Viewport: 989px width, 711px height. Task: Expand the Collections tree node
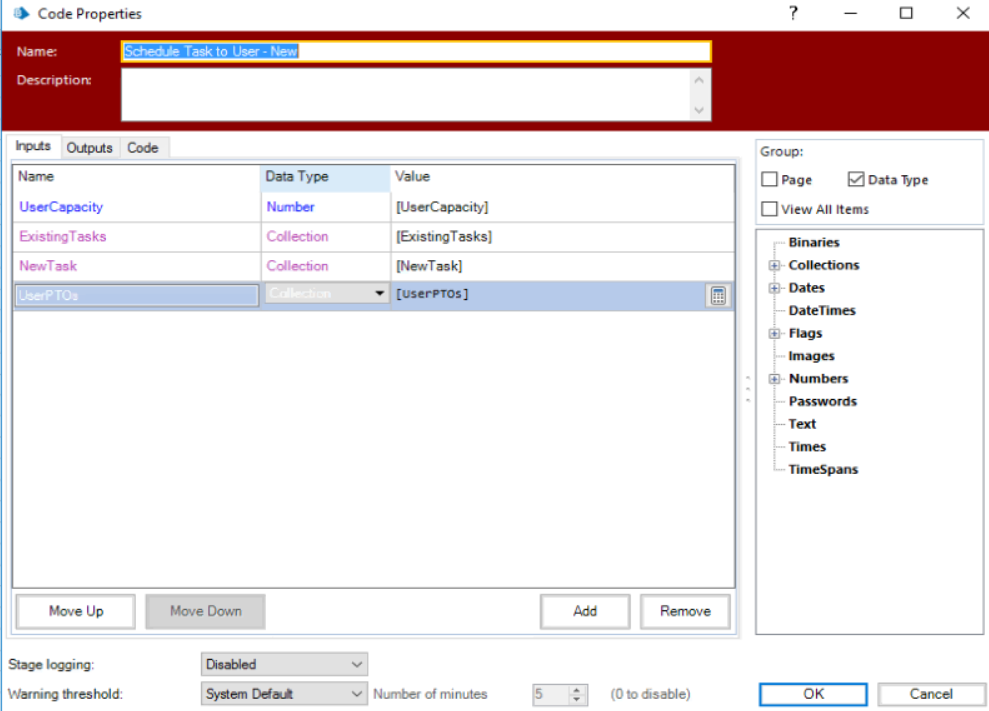774,265
